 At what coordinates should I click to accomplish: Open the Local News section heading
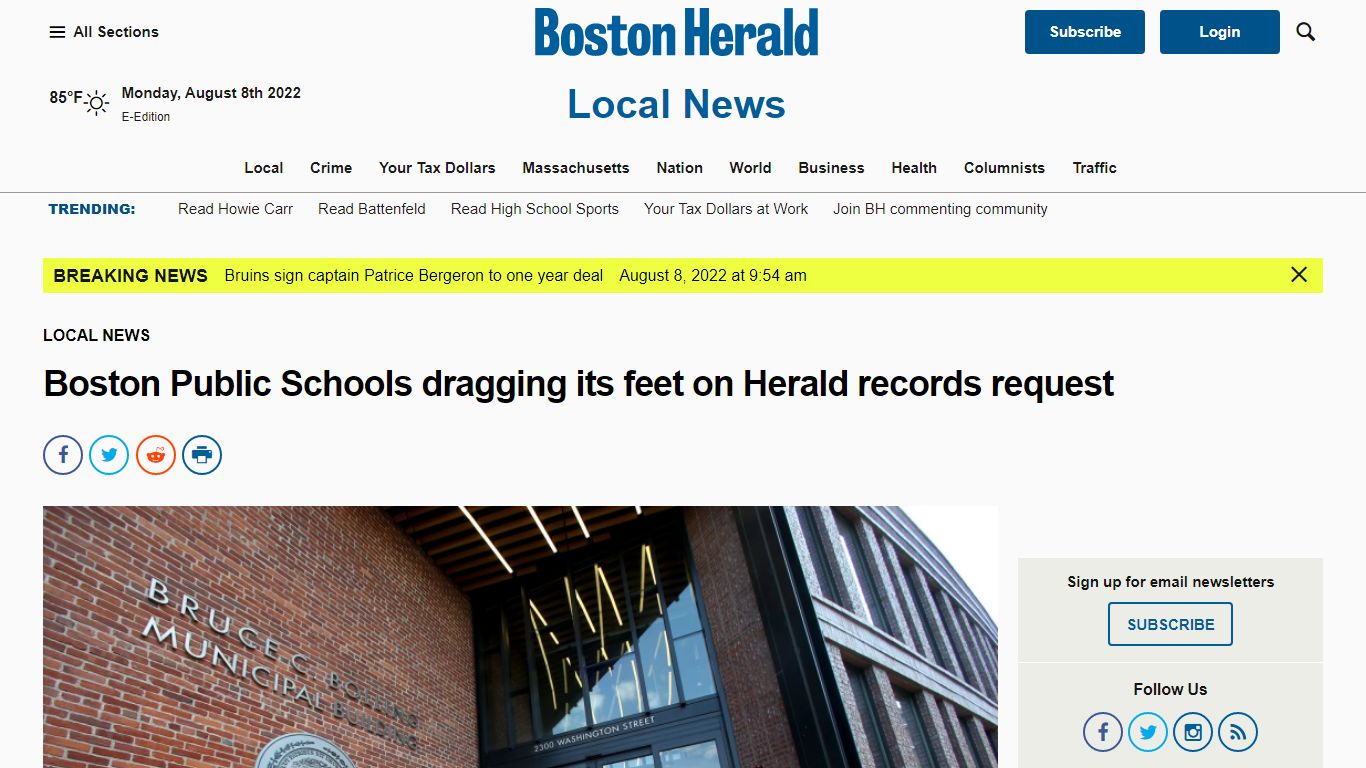[677, 104]
